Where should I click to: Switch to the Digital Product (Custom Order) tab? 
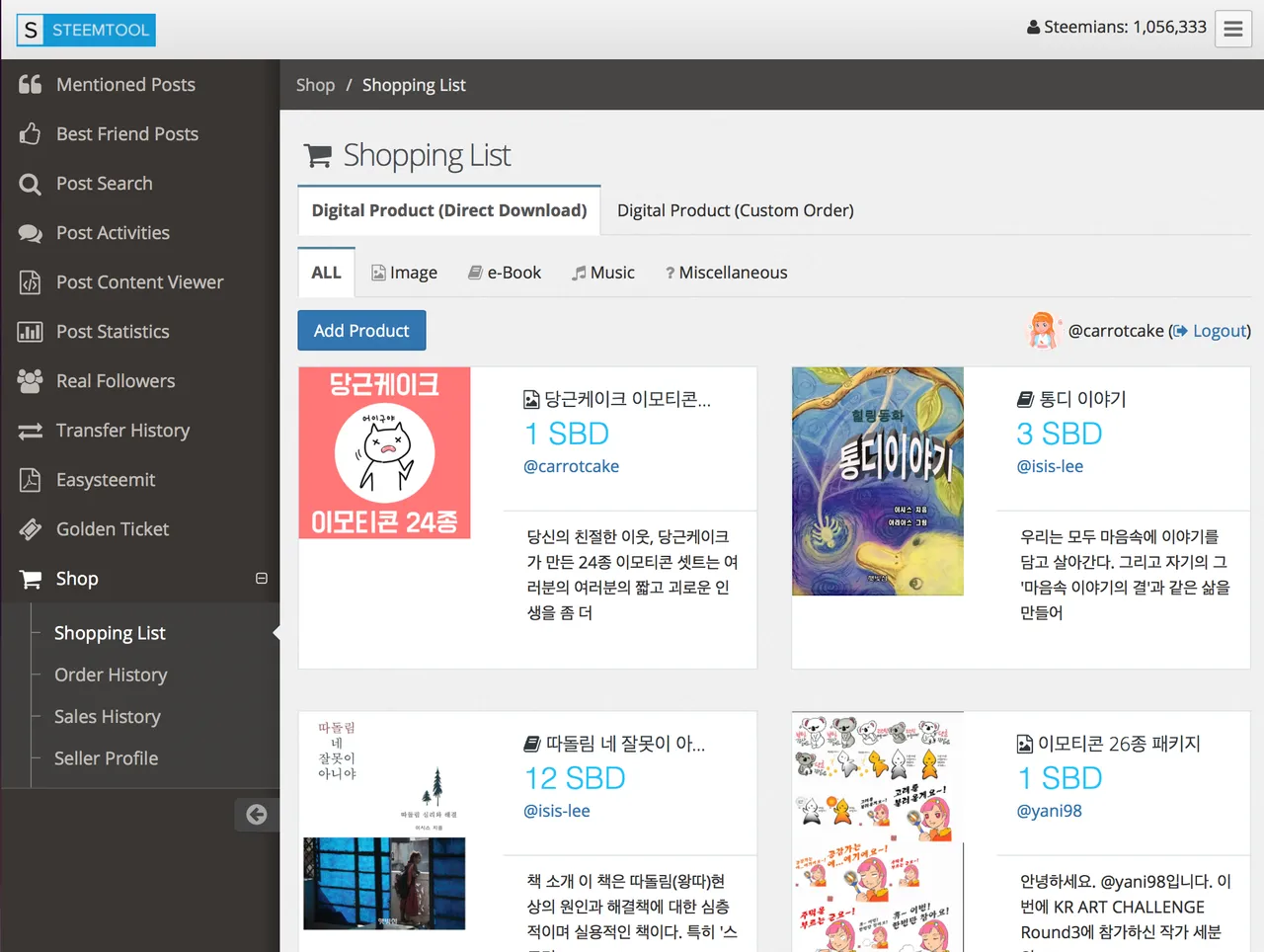point(733,209)
